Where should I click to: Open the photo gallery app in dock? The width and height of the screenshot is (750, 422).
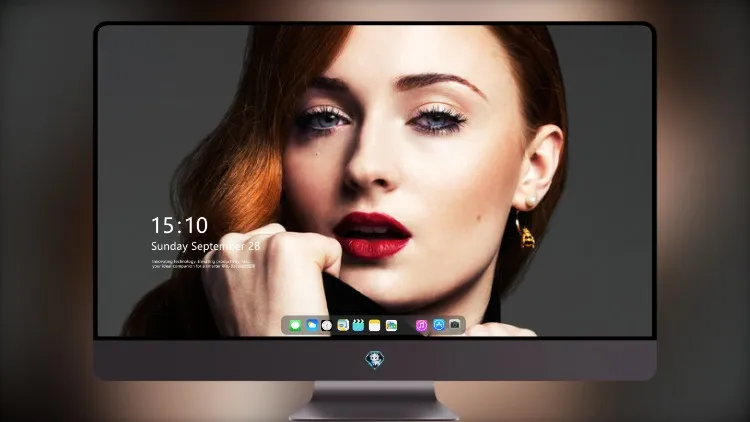click(x=391, y=325)
